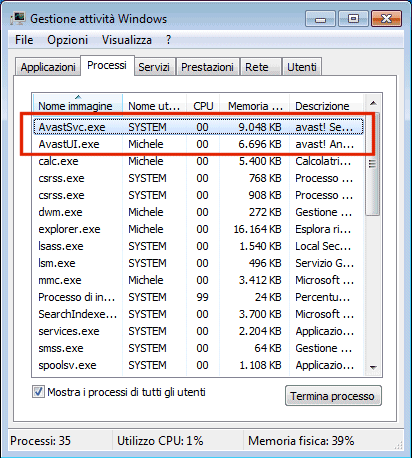Maximize the Gestione attività window
Viewport: 412px width, 458px height.
(x=353, y=19)
